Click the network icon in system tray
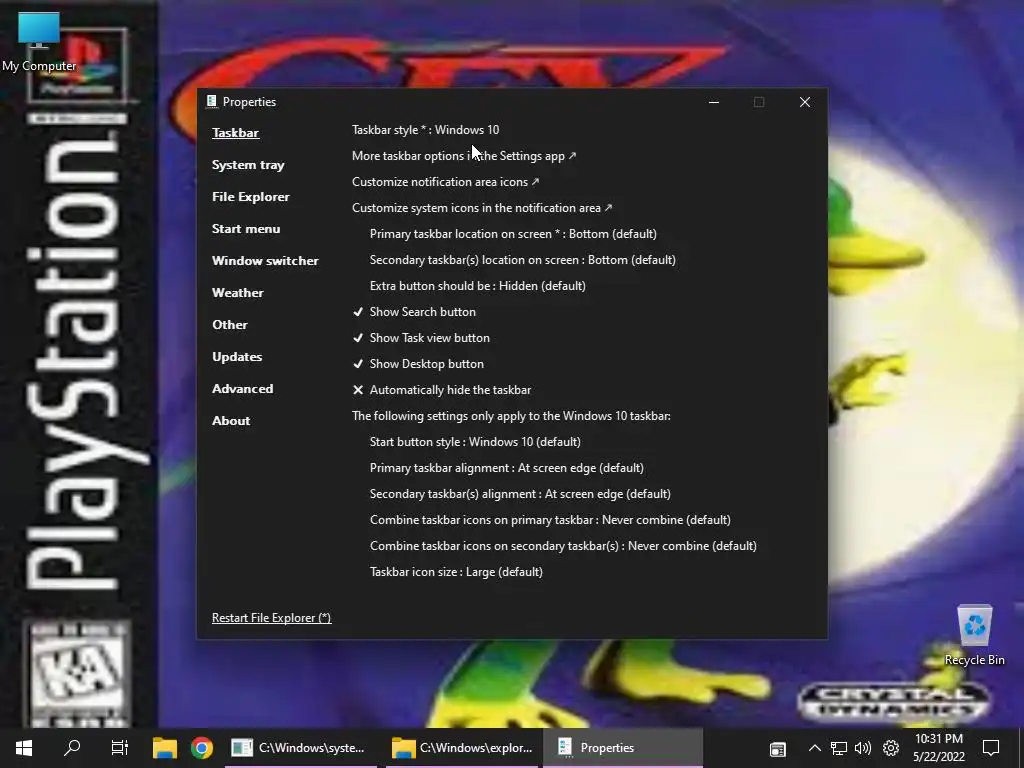The width and height of the screenshot is (1024, 768). pyautogui.click(x=839, y=748)
